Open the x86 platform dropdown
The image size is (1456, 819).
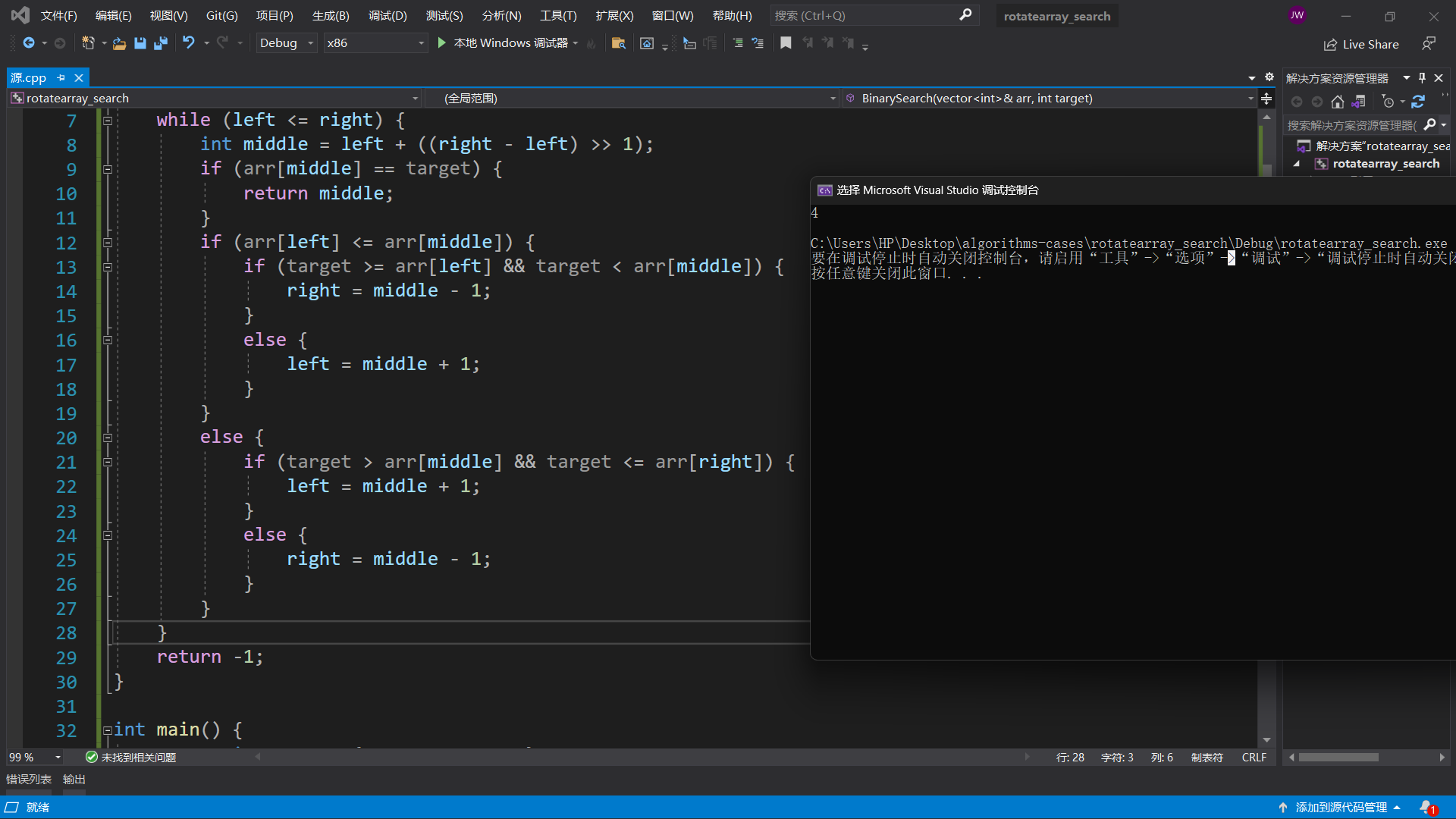tap(375, 43)
